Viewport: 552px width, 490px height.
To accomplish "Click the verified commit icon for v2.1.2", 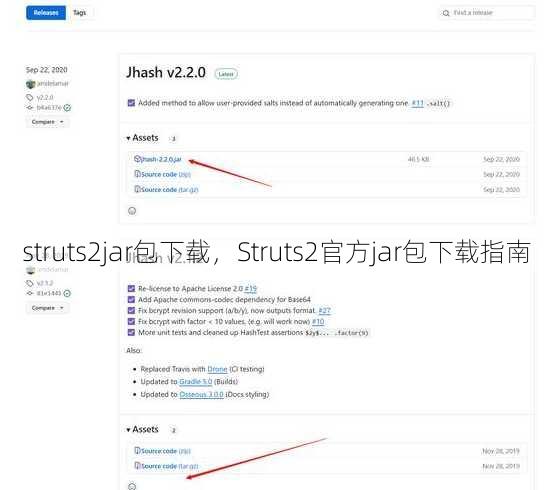I will (67, 293).
